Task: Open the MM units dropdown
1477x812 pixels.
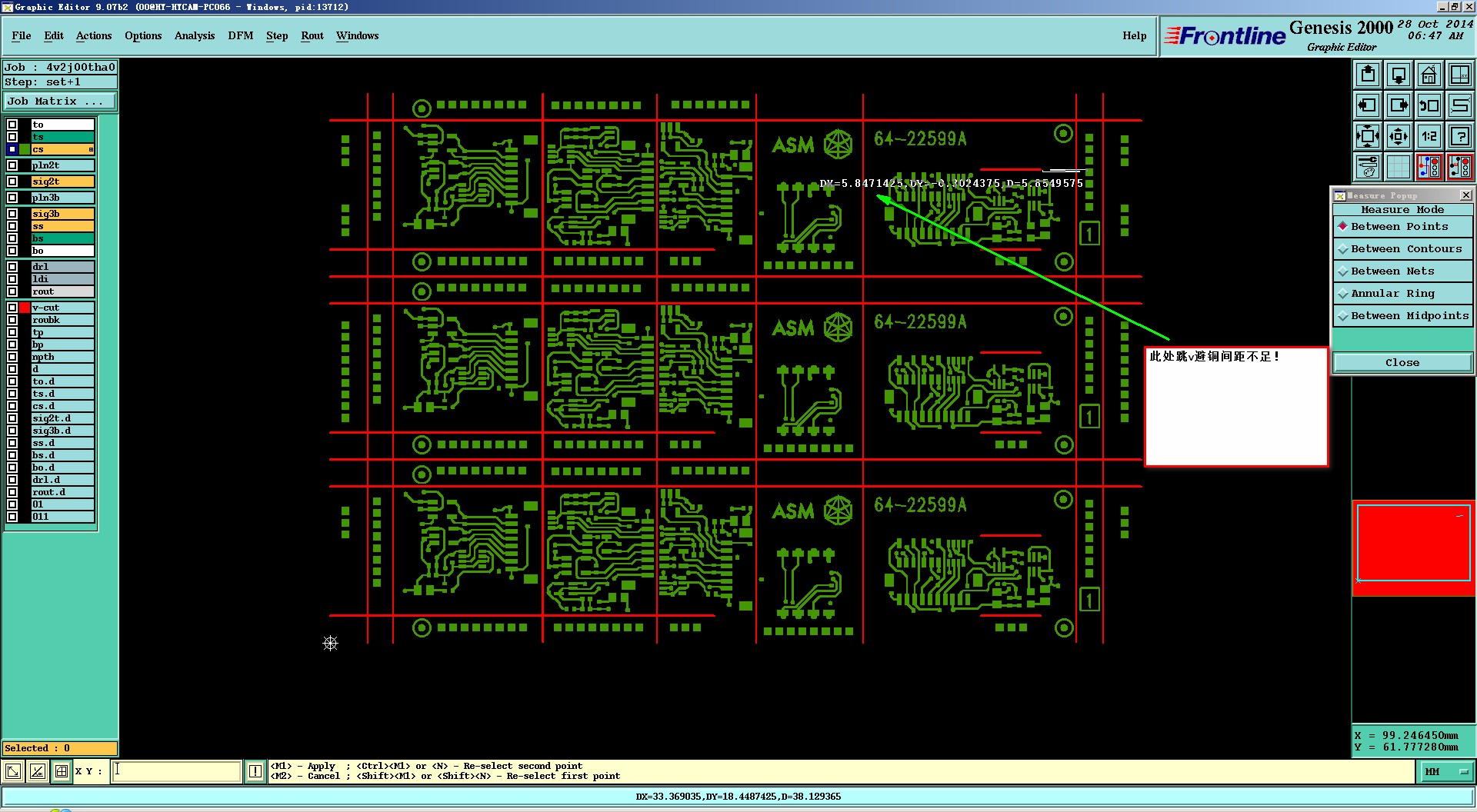Action: pyautogui.click(x=1447, y=772)
